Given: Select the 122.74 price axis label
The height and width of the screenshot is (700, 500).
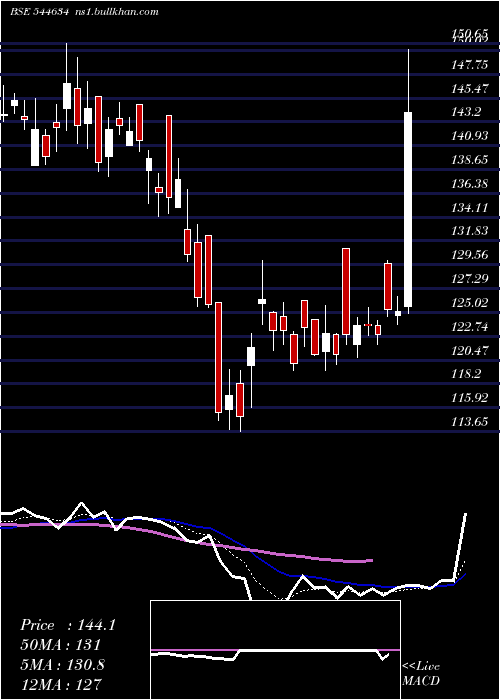Looking at the screenshot, I should (470, 327).
